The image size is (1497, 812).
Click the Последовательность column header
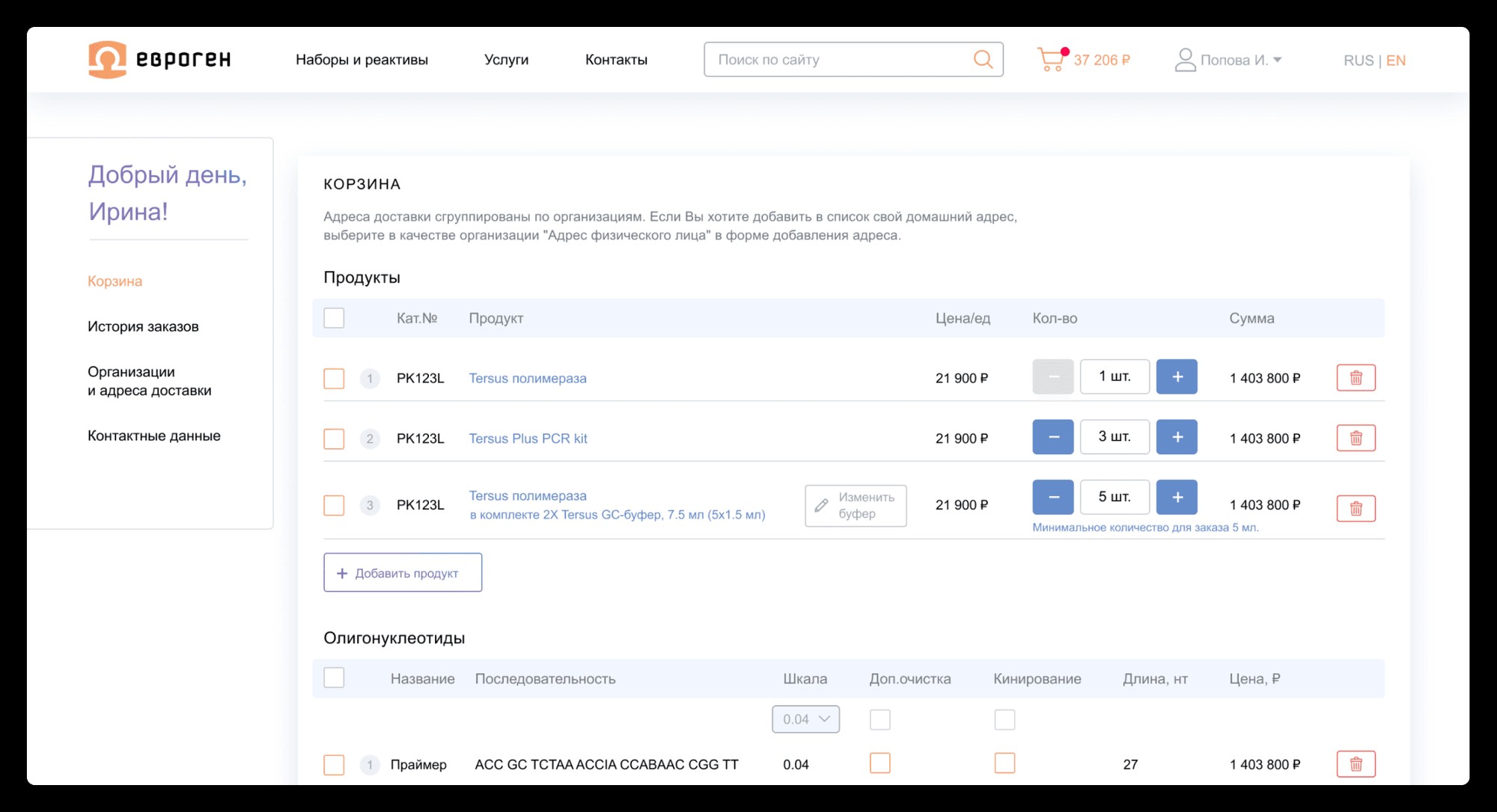coord(545,679)
